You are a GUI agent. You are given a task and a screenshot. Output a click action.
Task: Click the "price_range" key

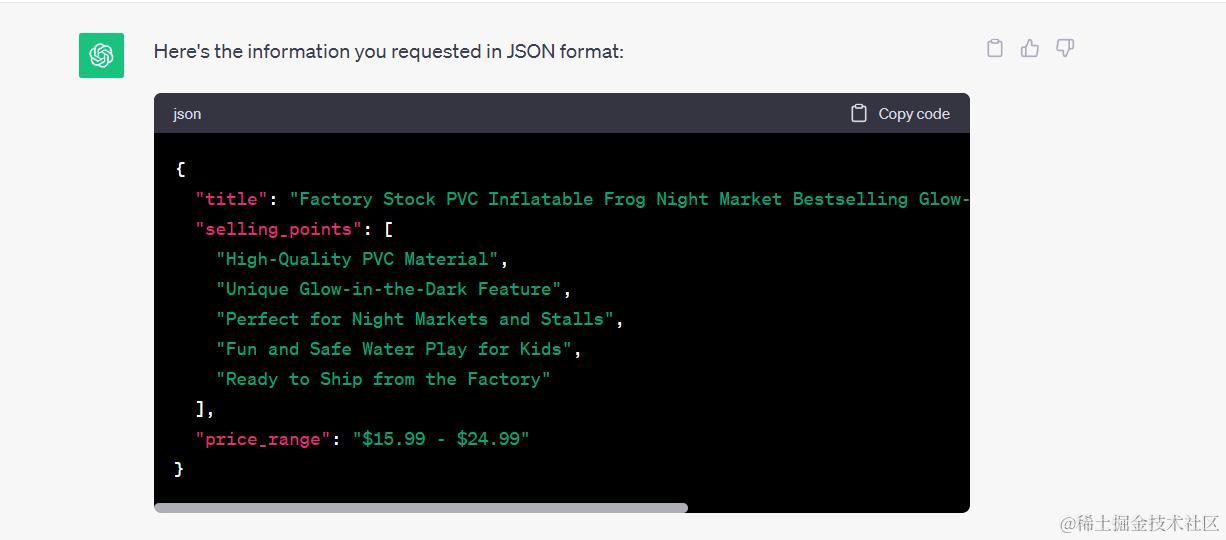point(263,439)
